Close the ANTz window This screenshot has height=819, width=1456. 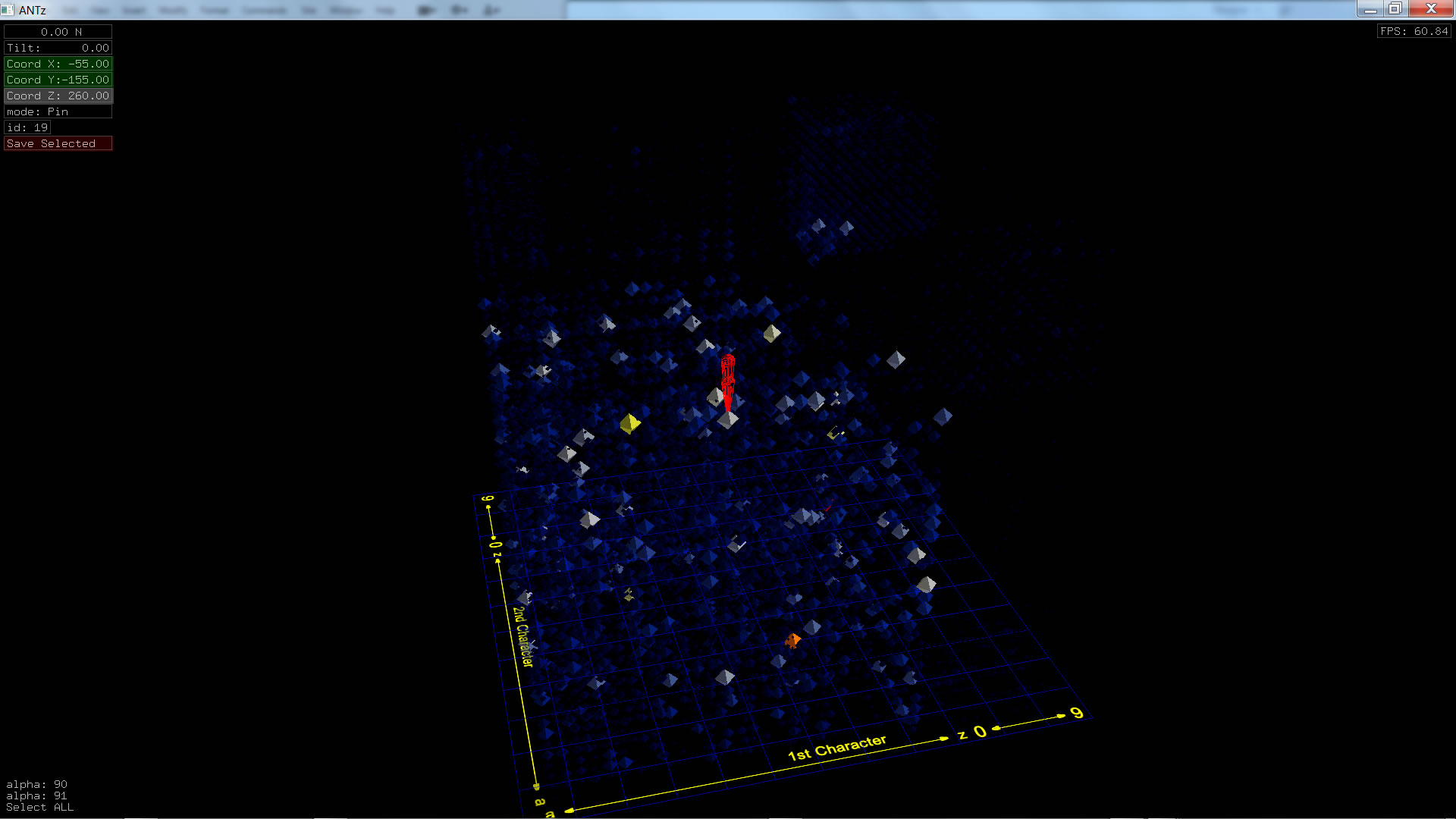1431,8
